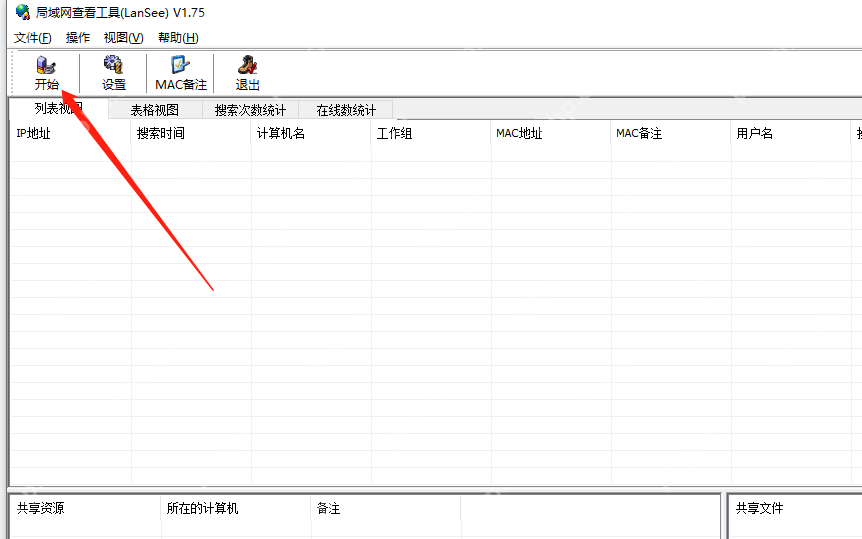Sort by the MAC地址 column header
862x539 pixels.
tap(550, 133)
